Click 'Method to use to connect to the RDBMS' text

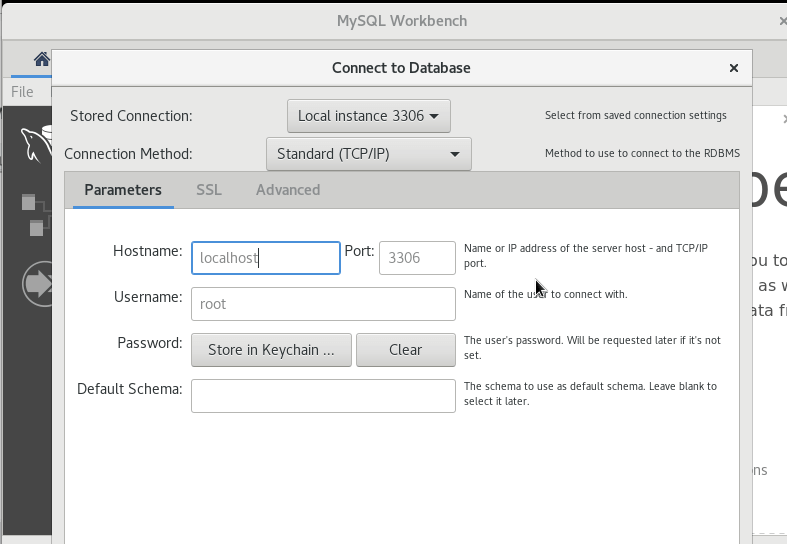coord(642,153)
